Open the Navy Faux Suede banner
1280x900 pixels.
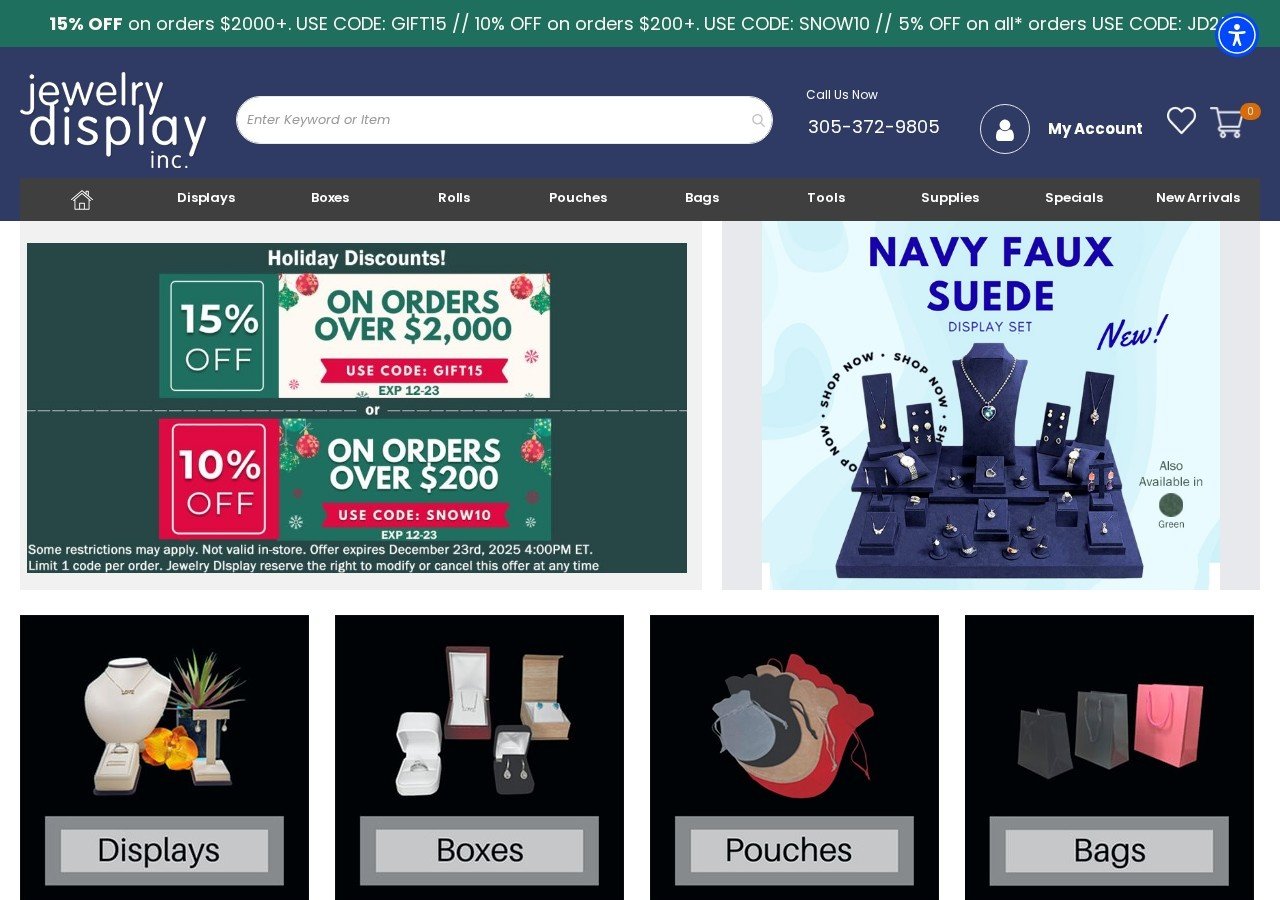(991, 405)
